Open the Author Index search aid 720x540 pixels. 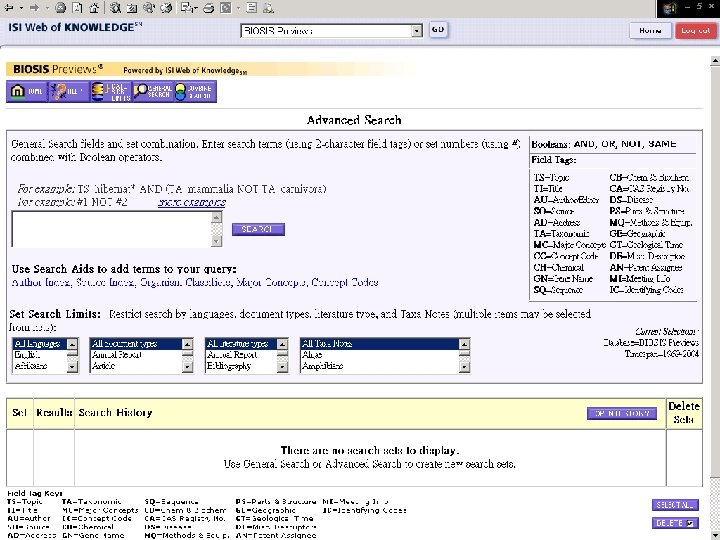click(41, 282)
